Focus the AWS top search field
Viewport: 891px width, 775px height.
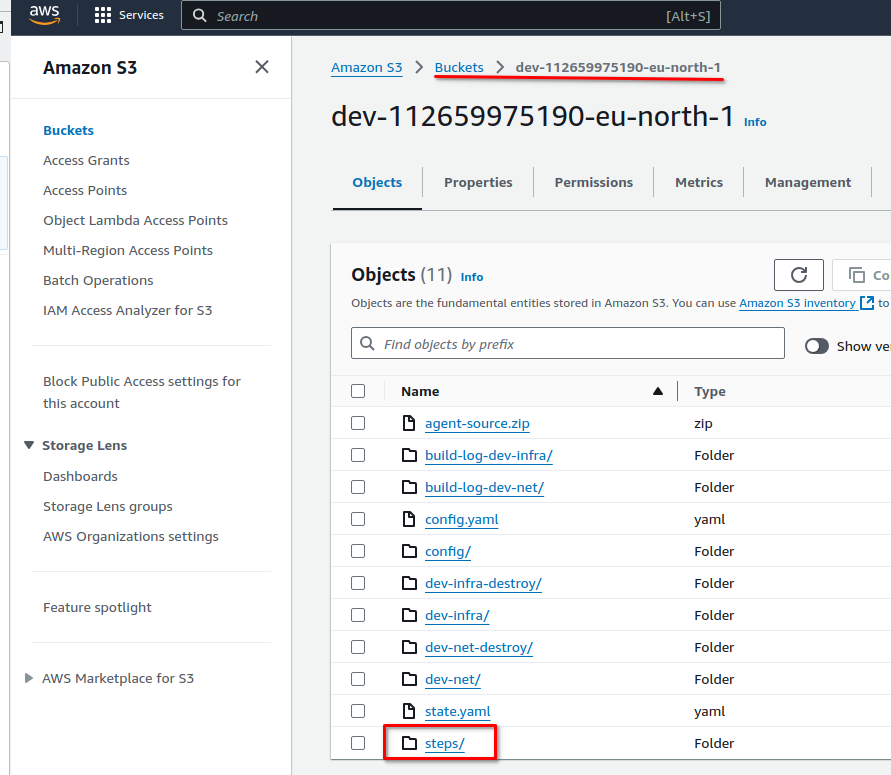451,15
